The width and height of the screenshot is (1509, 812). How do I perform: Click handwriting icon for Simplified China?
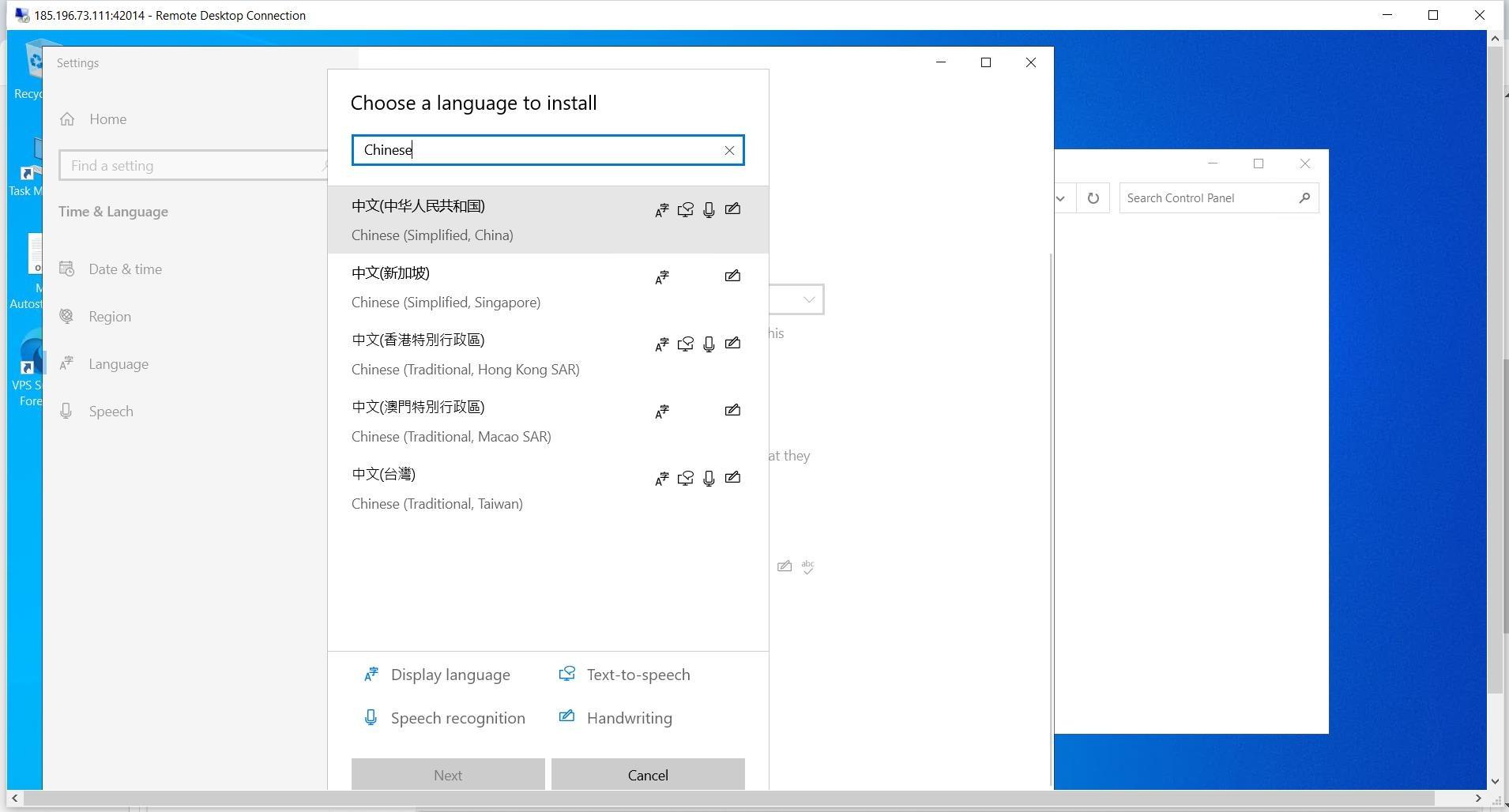pos(732,209)
